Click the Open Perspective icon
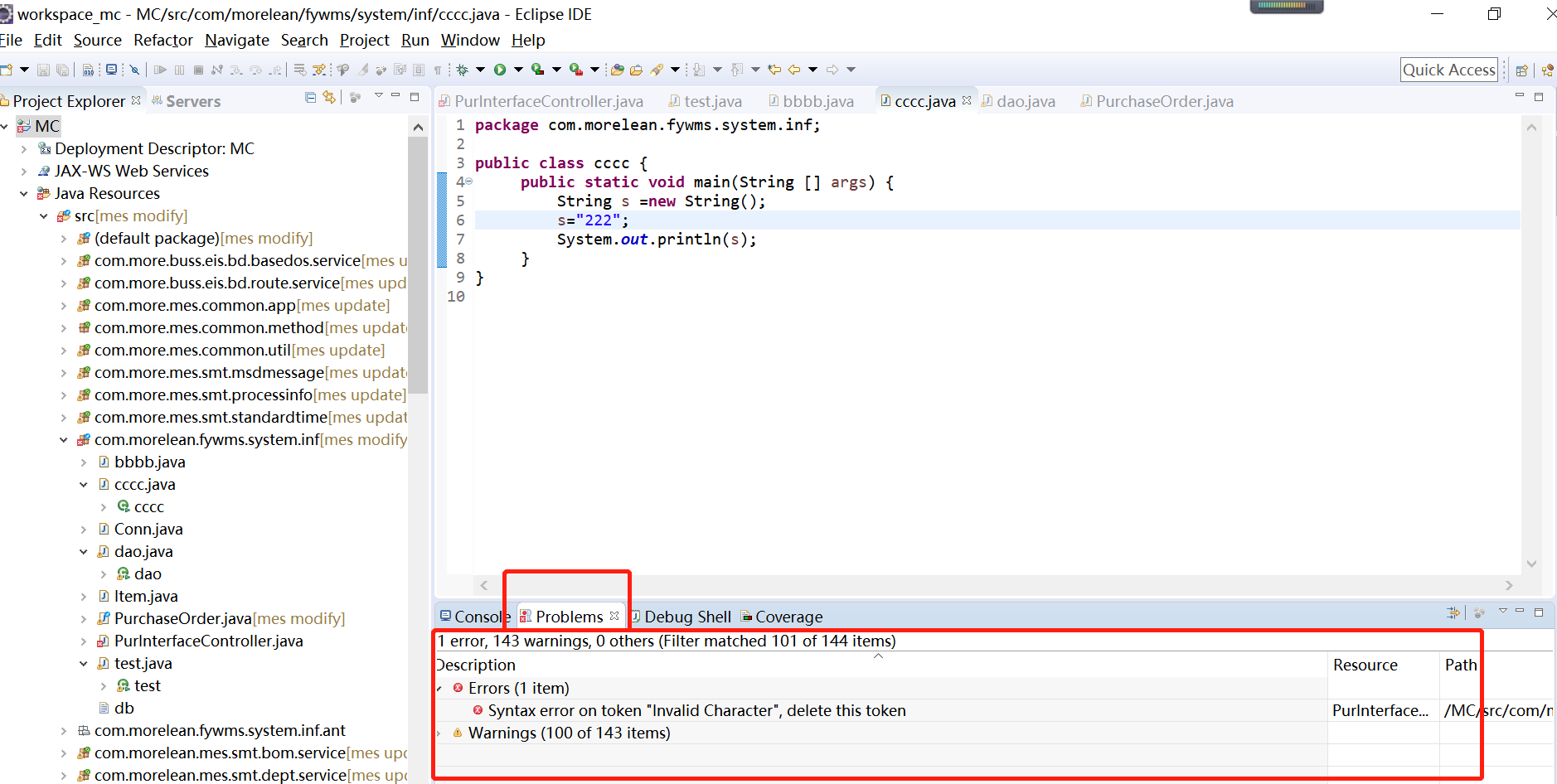Viewport: 1557px width, 784px height. coord(1521,70)
